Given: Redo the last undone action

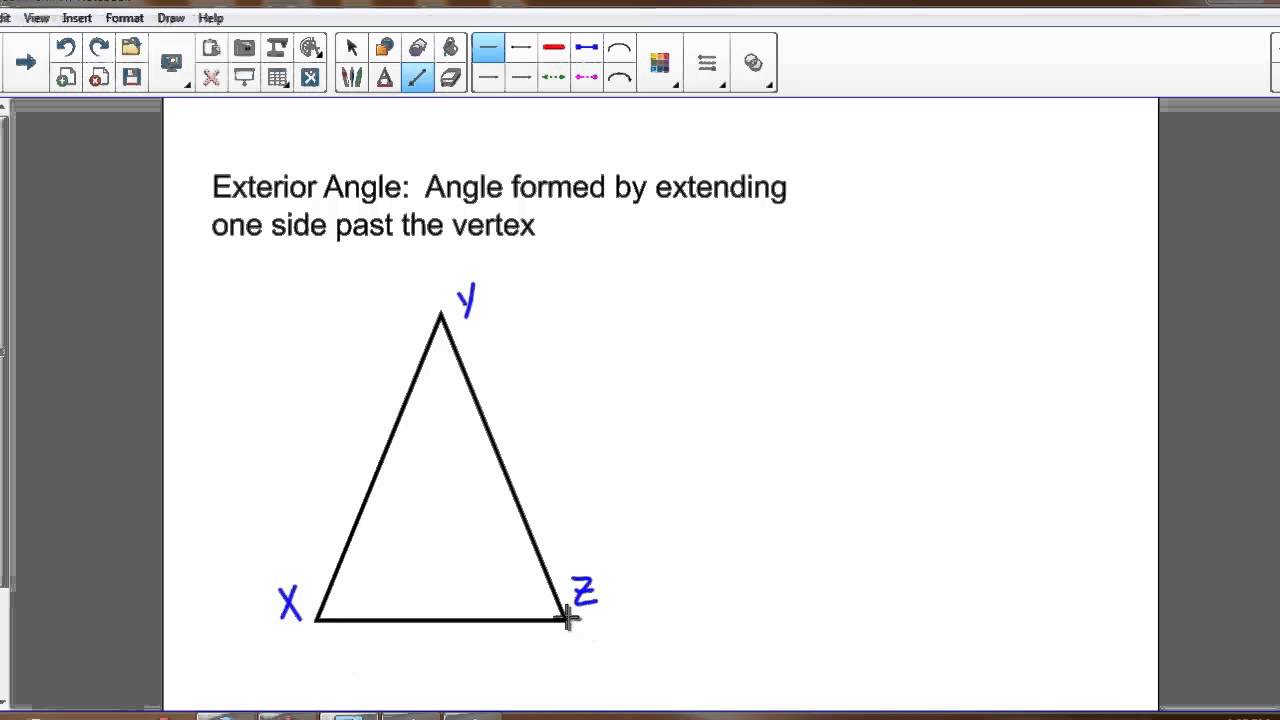Looking at the screenshot, I should pyautogui.click(x=99, y=47).
